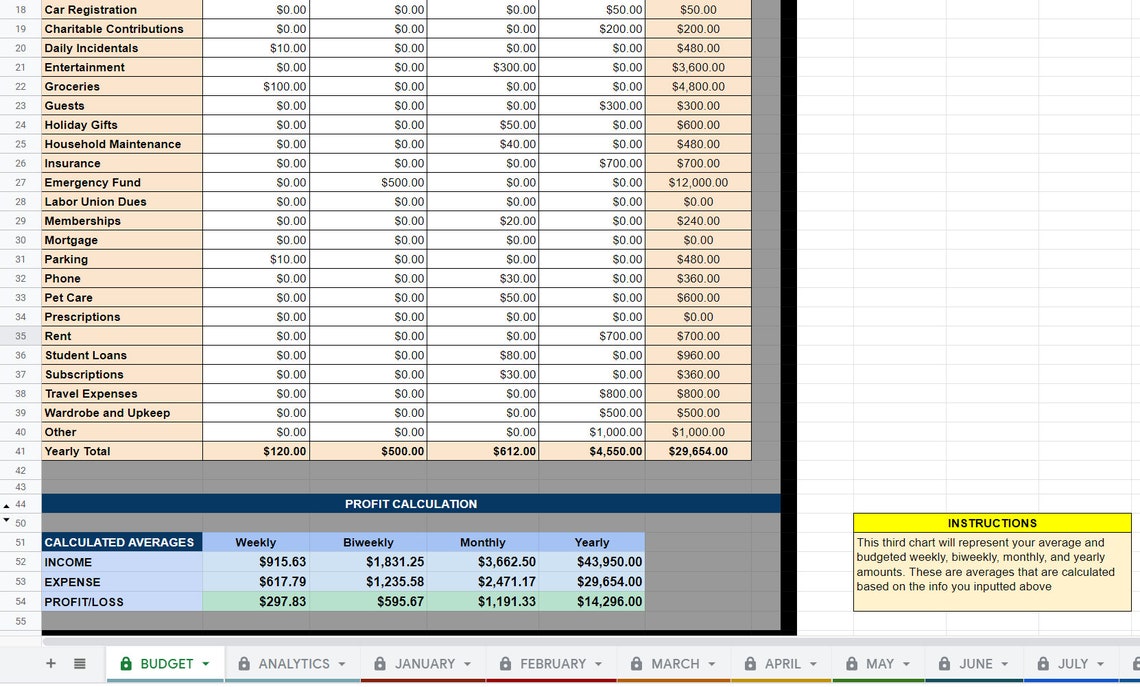Image resolution: width=1140 pixels, height=687 pixels.
Task: Open the BUDGET tab dropdown menu
Action: (x=206, y=663)
